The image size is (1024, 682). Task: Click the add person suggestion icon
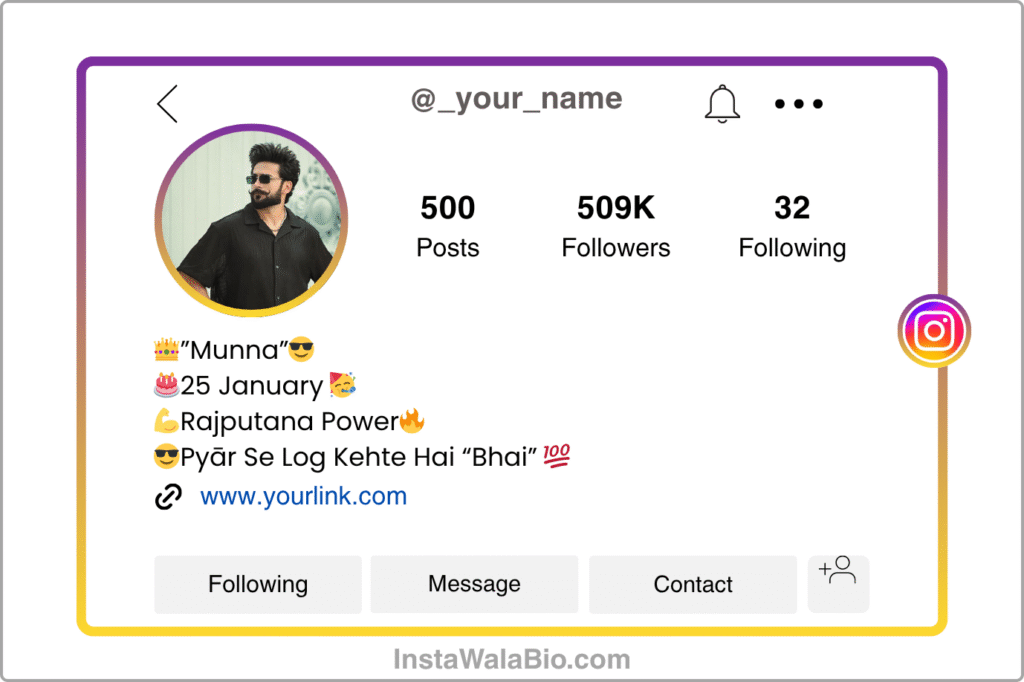(x=838, y=583)
